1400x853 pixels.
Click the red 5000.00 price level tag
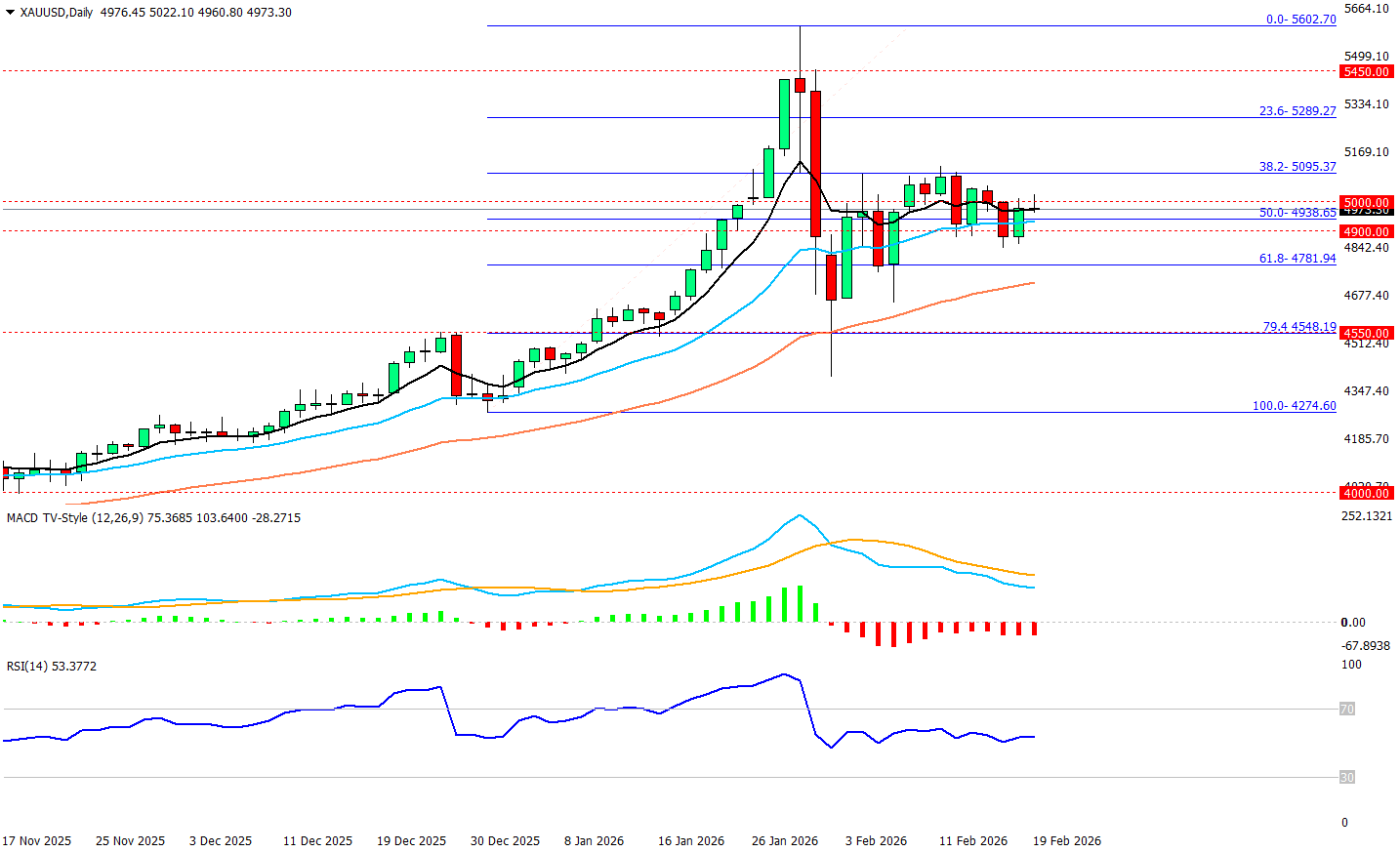pyautogui.click(x=1366, y=202)
